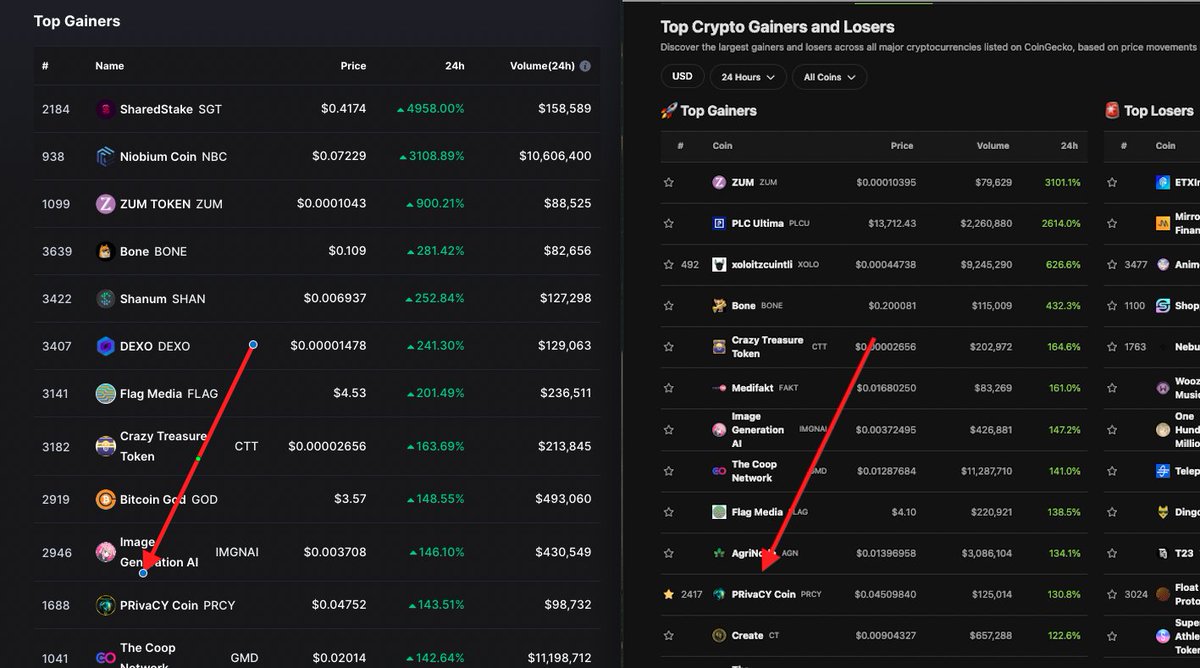Click the Bone coin icon in left table
The width and height of the screenshot is (1200, 668).
click(x=105, y=251)
